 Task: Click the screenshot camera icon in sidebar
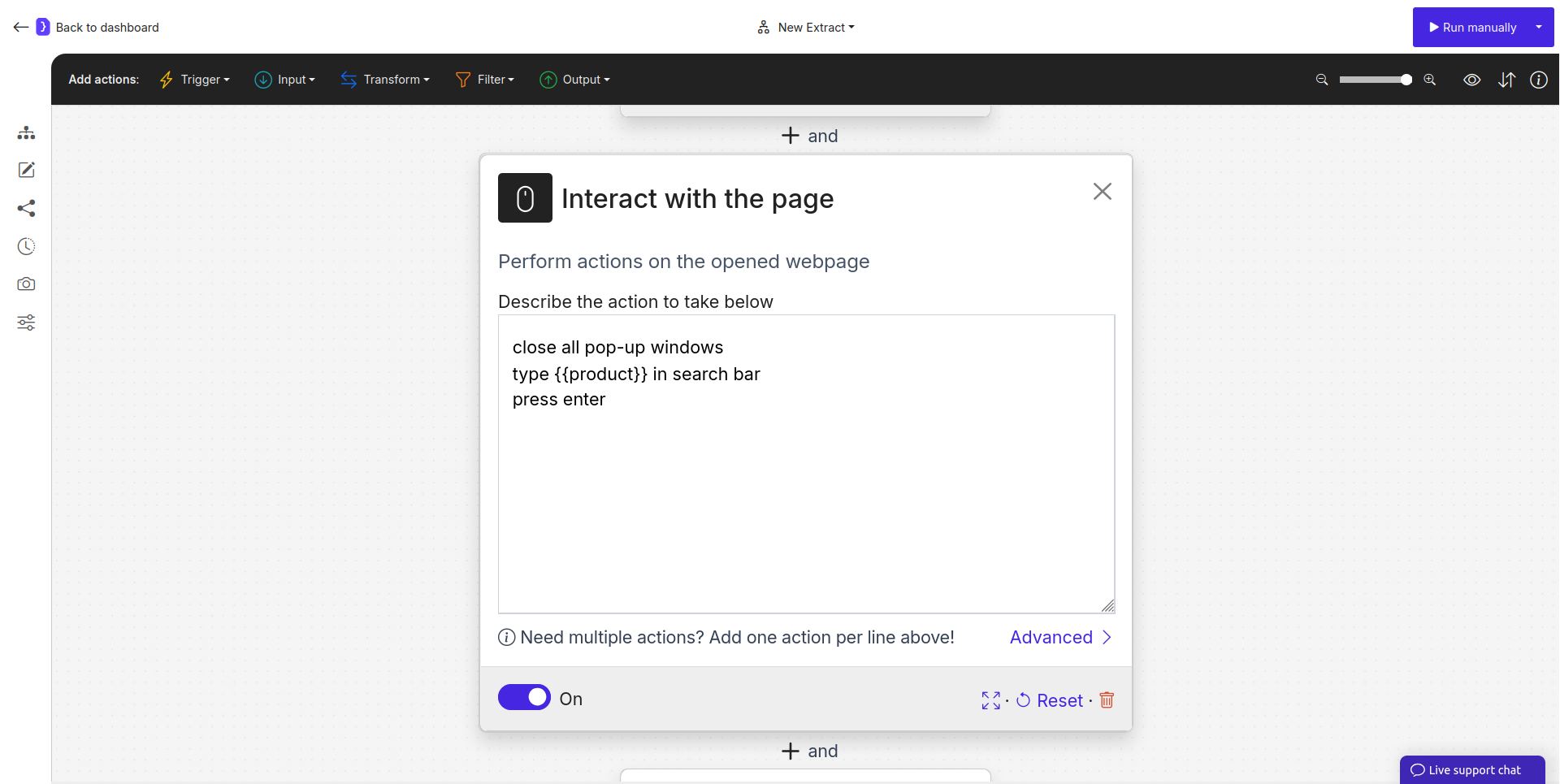tap(26, 284)
